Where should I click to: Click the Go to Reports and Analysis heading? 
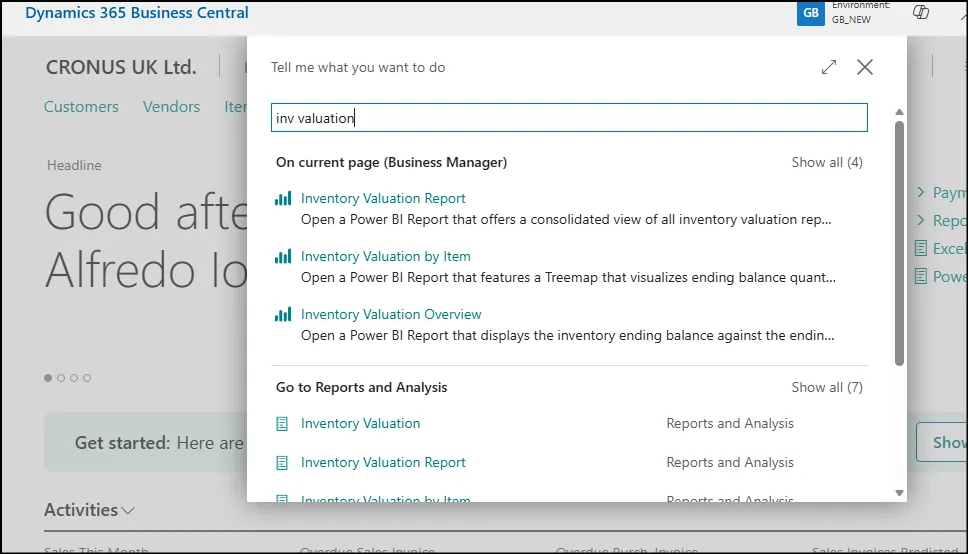tap(362, 387)
